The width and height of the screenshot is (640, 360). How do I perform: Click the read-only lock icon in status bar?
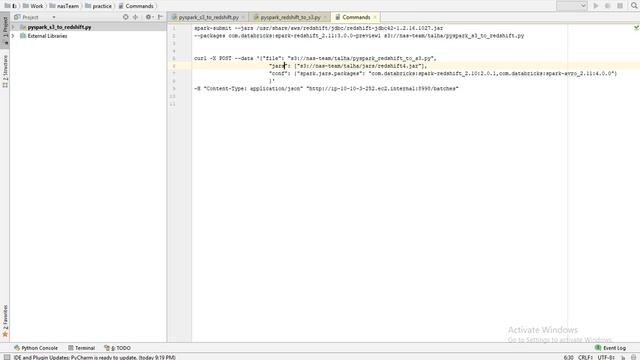tap(623, 357)
